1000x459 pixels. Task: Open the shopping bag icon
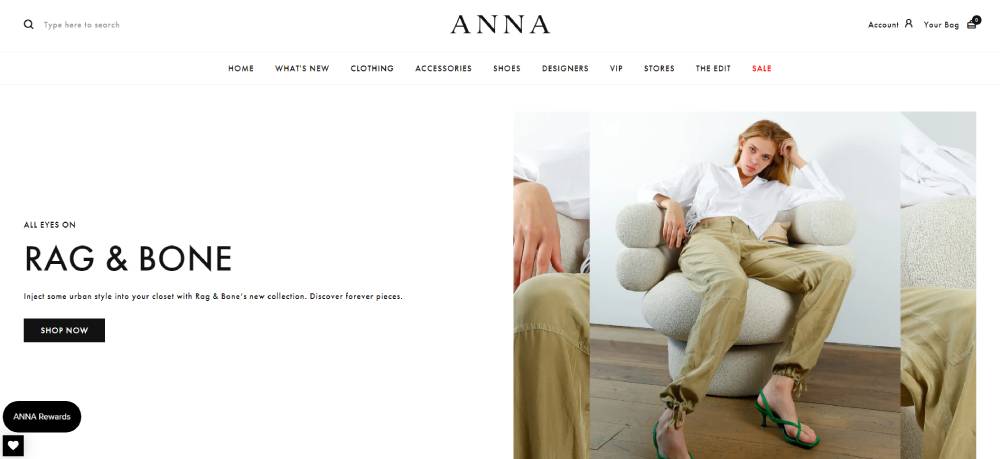tap(973, 23)
